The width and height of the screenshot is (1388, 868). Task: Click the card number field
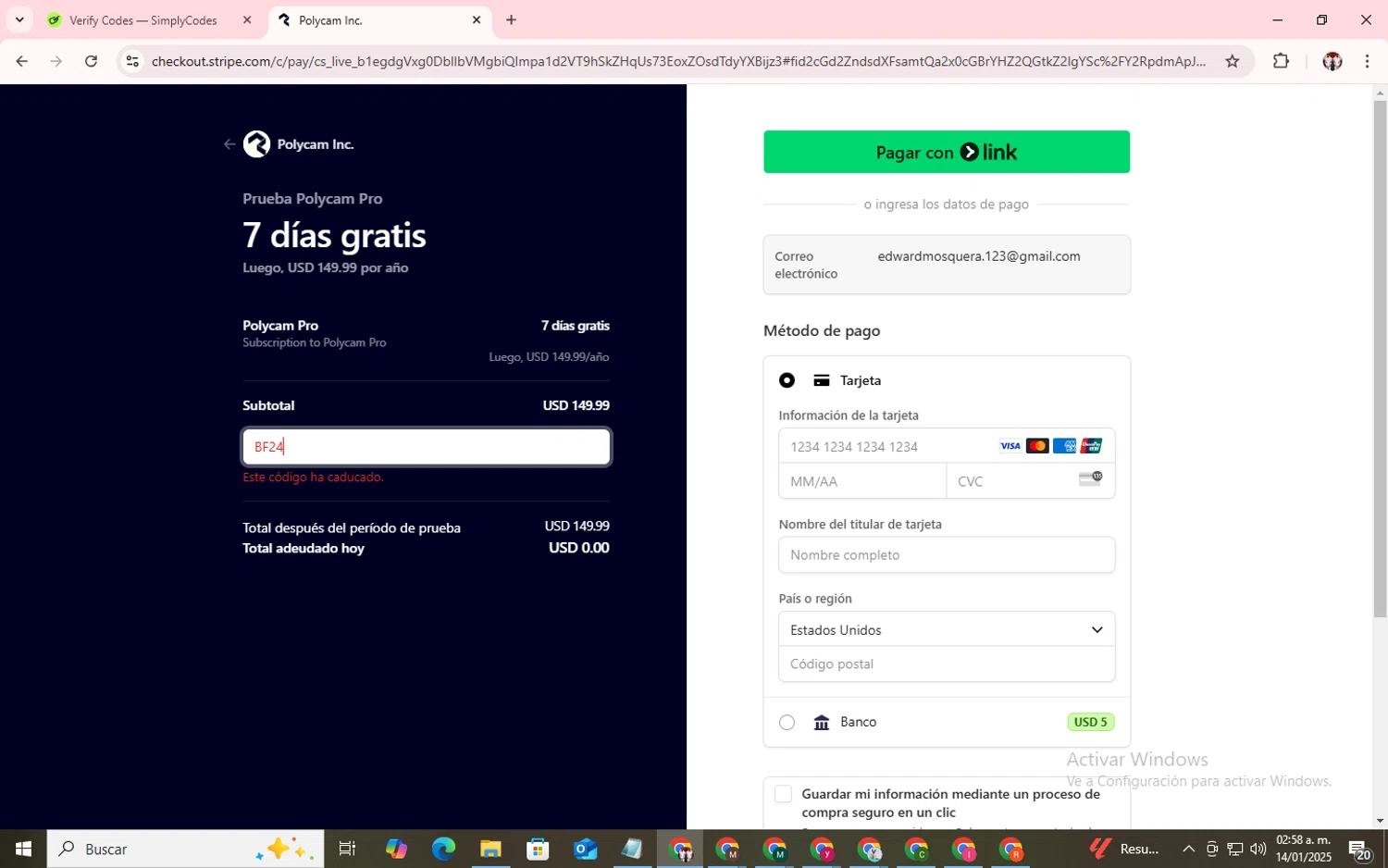947,446
